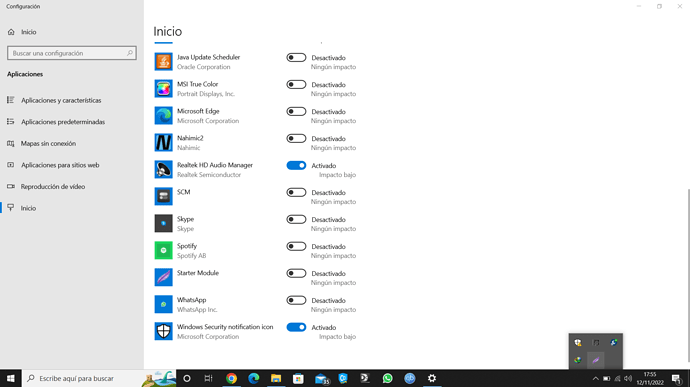The width and height of the screenshot is (690, 387).
Task: Open Google Chrome from the taskbar
Action: pos(231,378)
